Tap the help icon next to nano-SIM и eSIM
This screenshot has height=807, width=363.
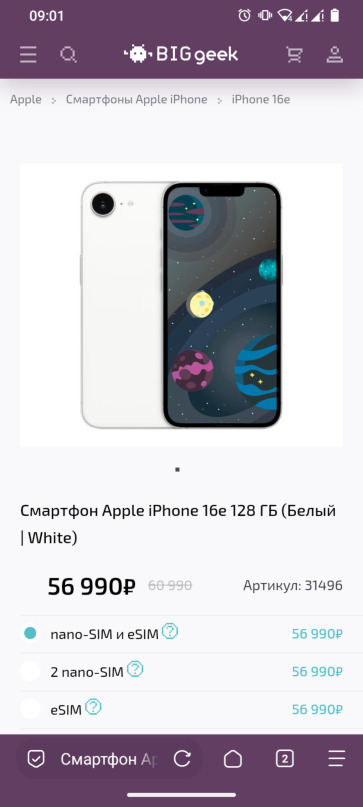coord(170,631)
